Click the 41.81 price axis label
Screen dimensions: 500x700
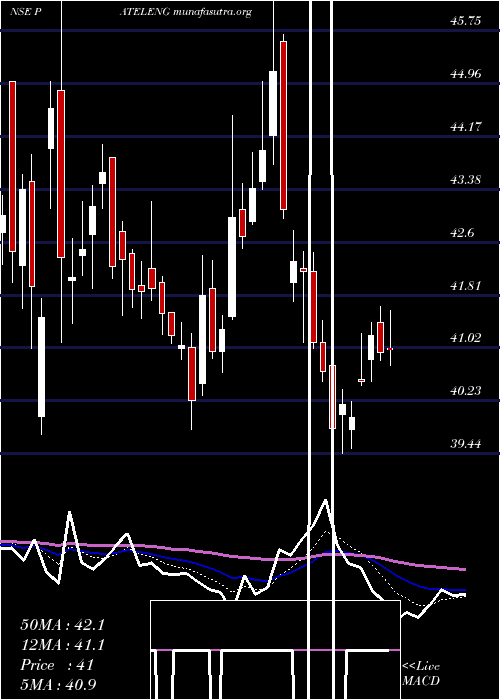click(x=466, y=286)
